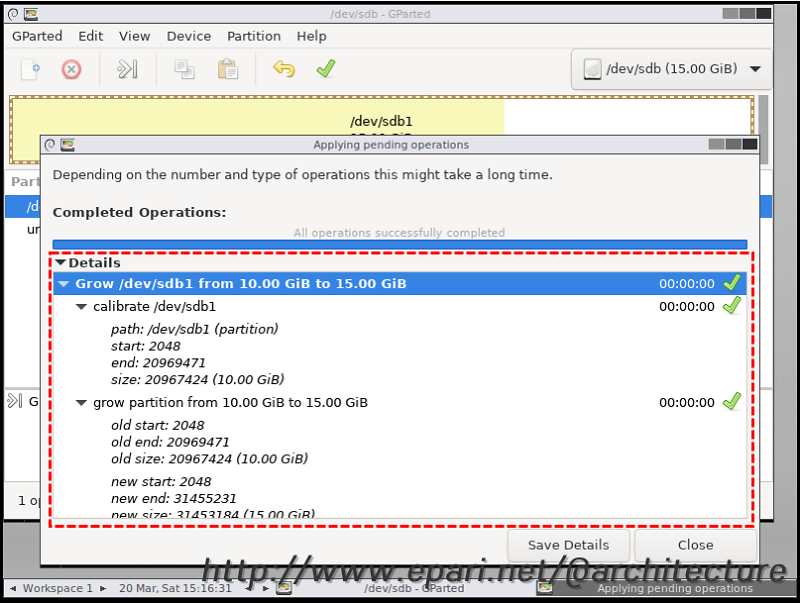
Task: Select the 'old size: 20967424 (10.00 GiB)' line
Action: pyautogui.click(x=209, y=459)
